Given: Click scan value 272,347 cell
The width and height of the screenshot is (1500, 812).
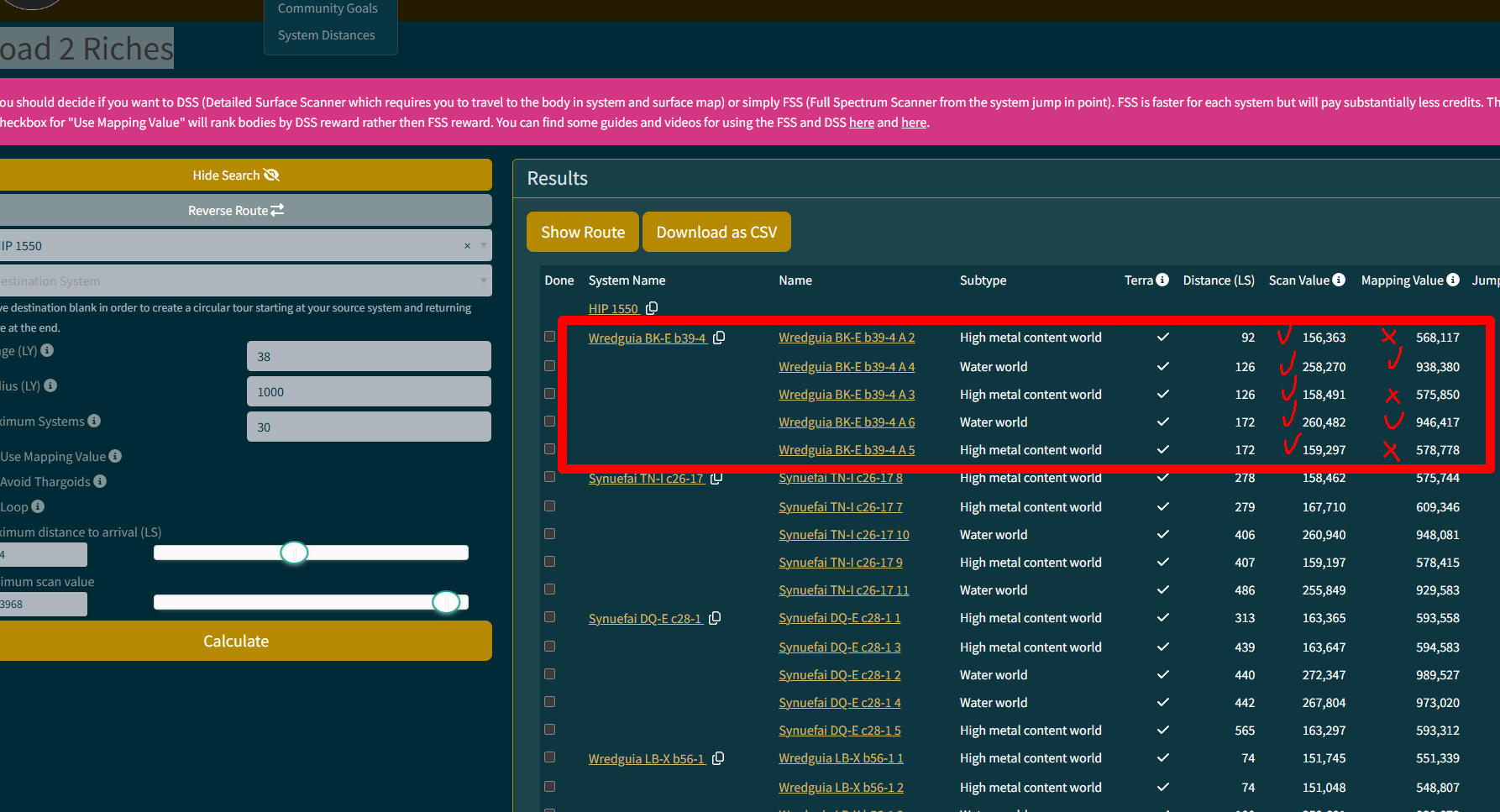Looking at the screenshot, I should pyautogui.click(x=1324, y=675).
